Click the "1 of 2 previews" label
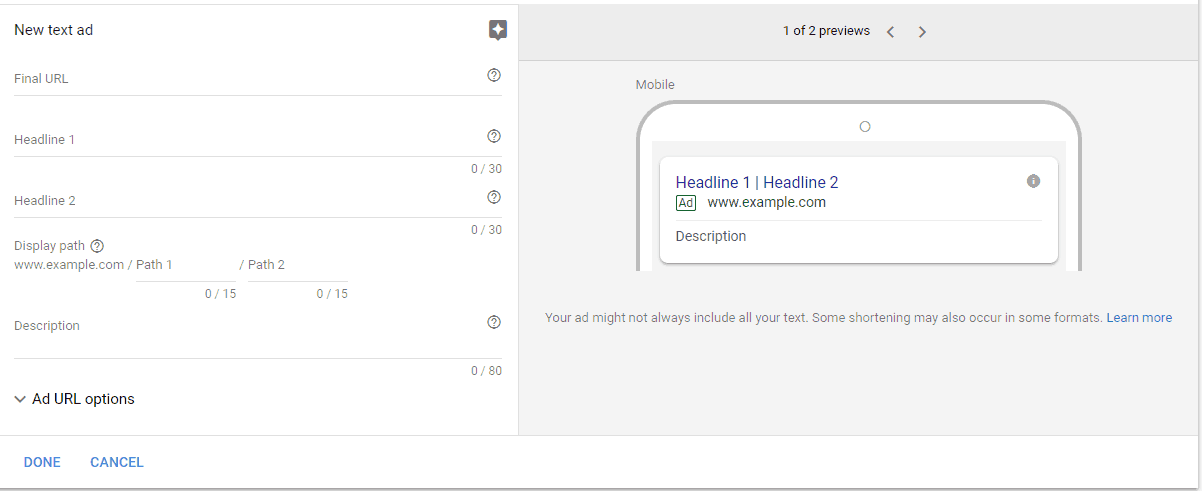Screen dimensions: 1202x491 pos(826,31)
